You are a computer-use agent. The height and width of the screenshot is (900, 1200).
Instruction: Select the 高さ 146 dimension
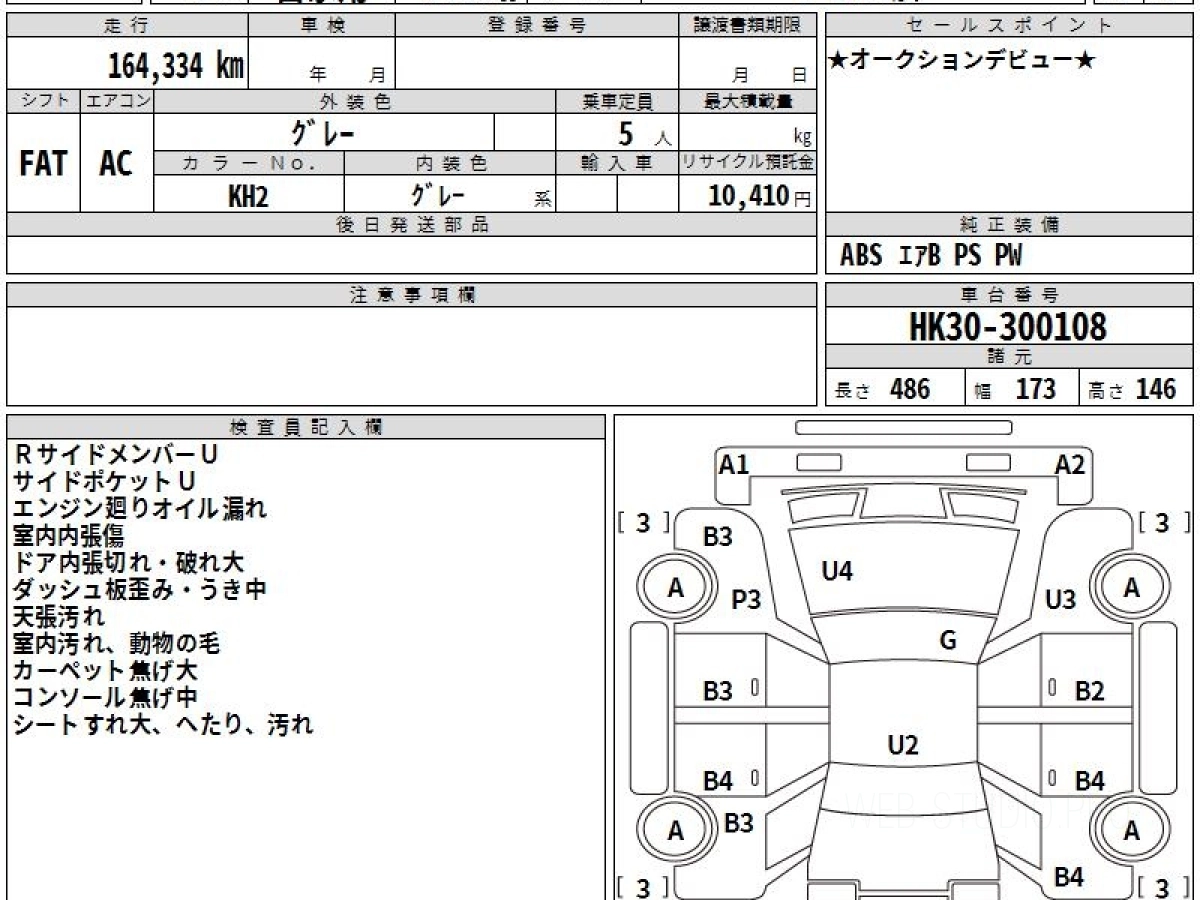(x=1133, y=389)
